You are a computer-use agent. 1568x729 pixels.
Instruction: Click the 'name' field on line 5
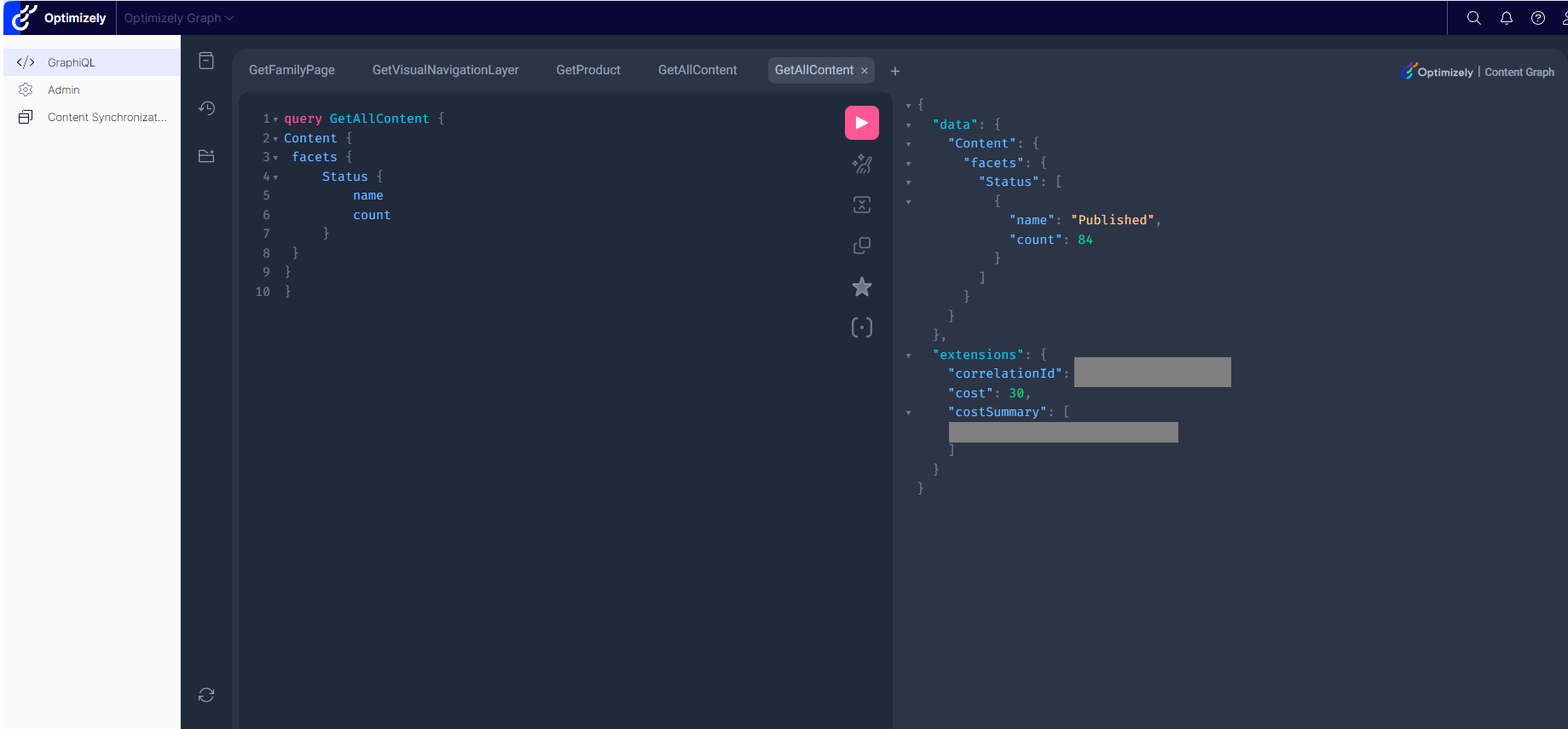point(368,195)
